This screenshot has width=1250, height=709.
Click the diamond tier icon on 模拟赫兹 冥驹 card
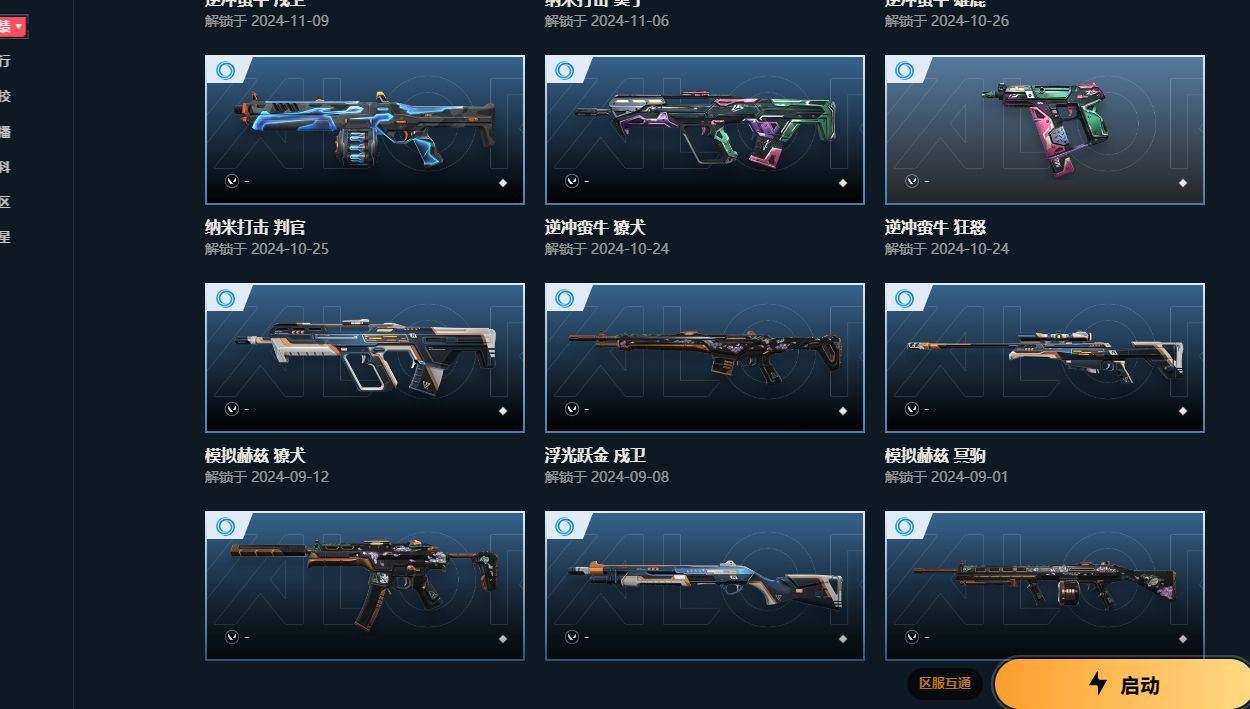point(1183,411)
